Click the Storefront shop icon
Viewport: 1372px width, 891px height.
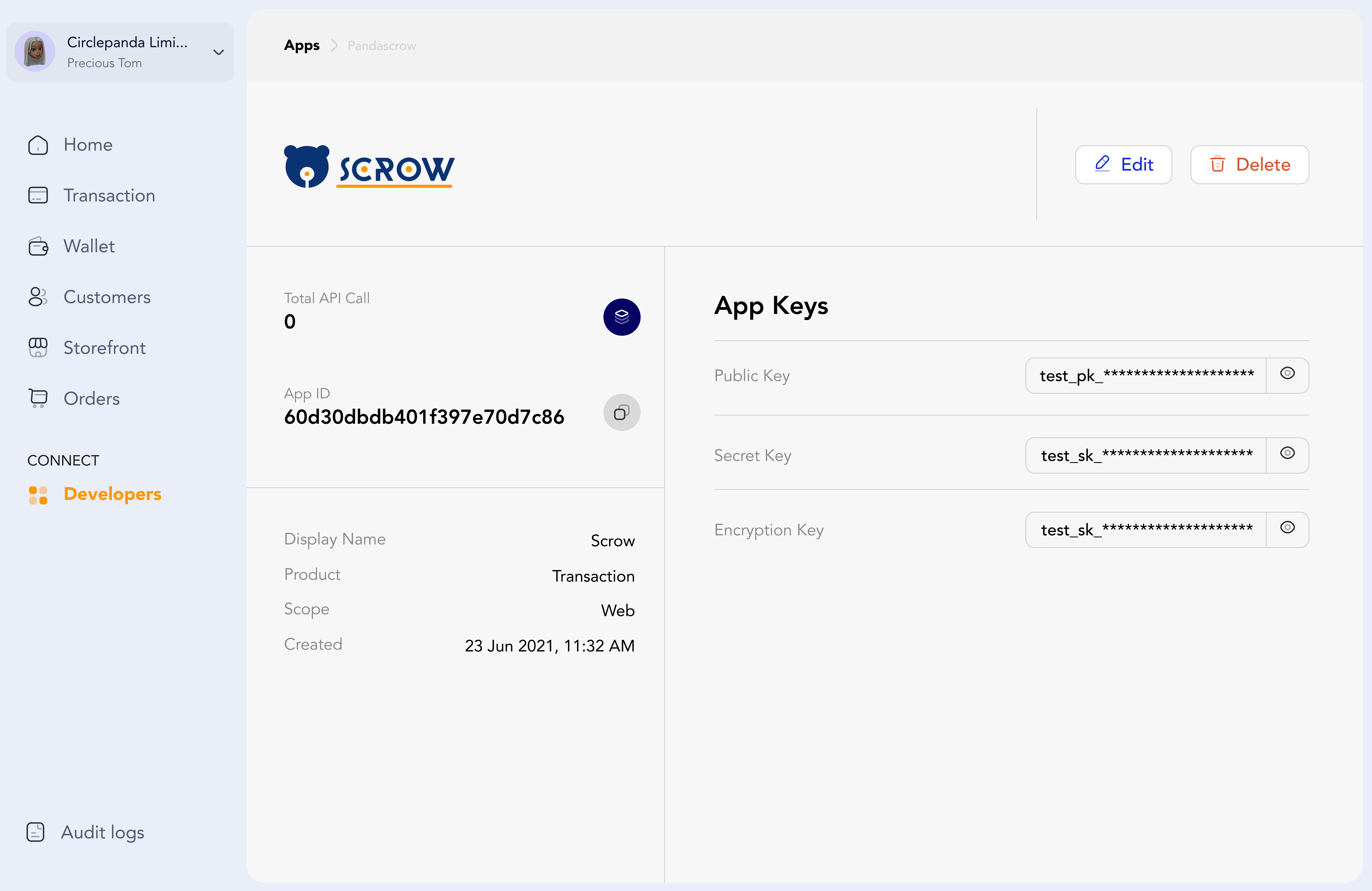[38, 348]
